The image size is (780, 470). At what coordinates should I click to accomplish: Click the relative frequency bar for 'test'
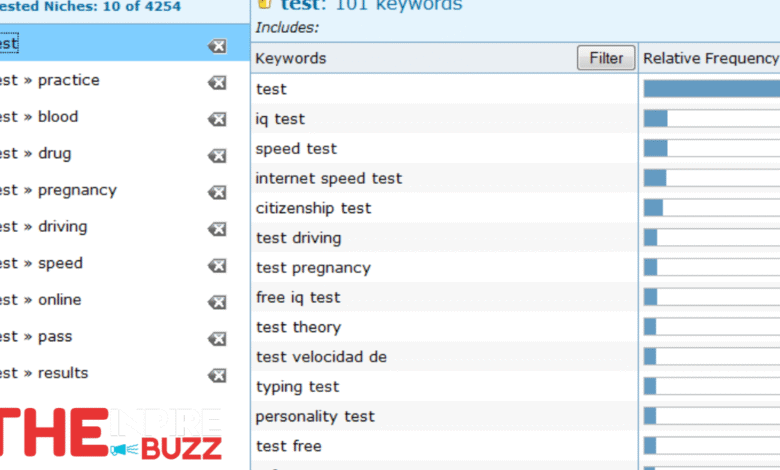(710, 89)
